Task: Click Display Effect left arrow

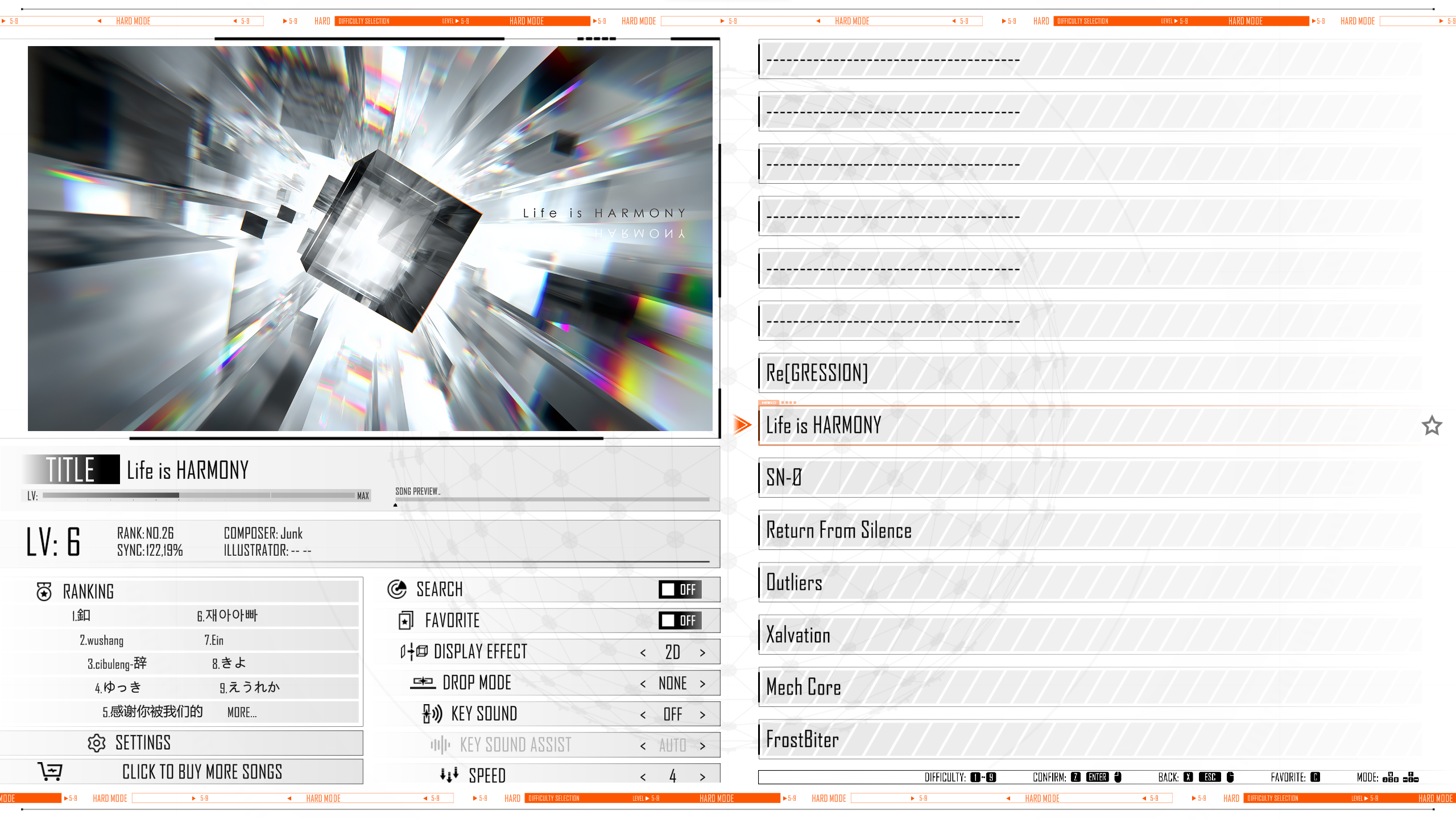Action: [643, 653]
